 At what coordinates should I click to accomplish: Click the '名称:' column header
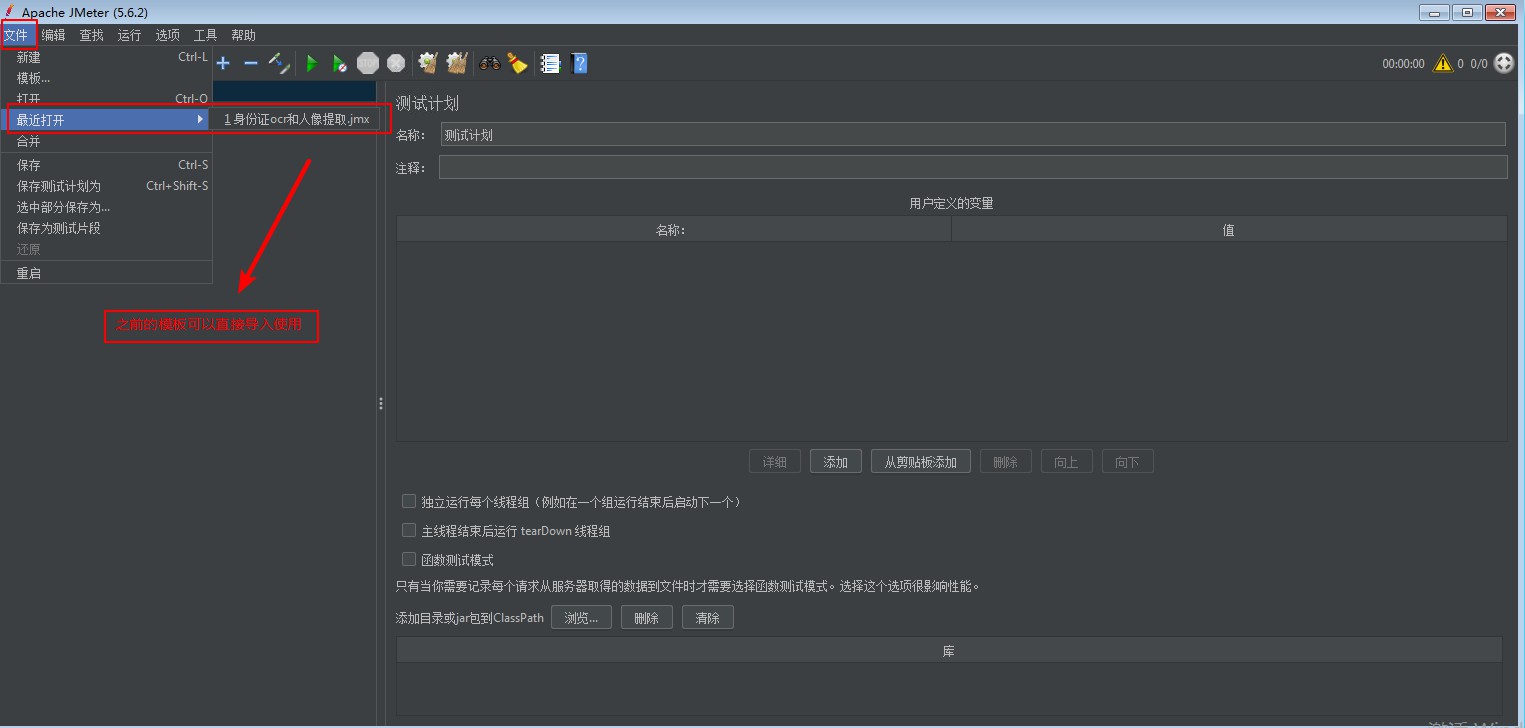click(673, 229)
